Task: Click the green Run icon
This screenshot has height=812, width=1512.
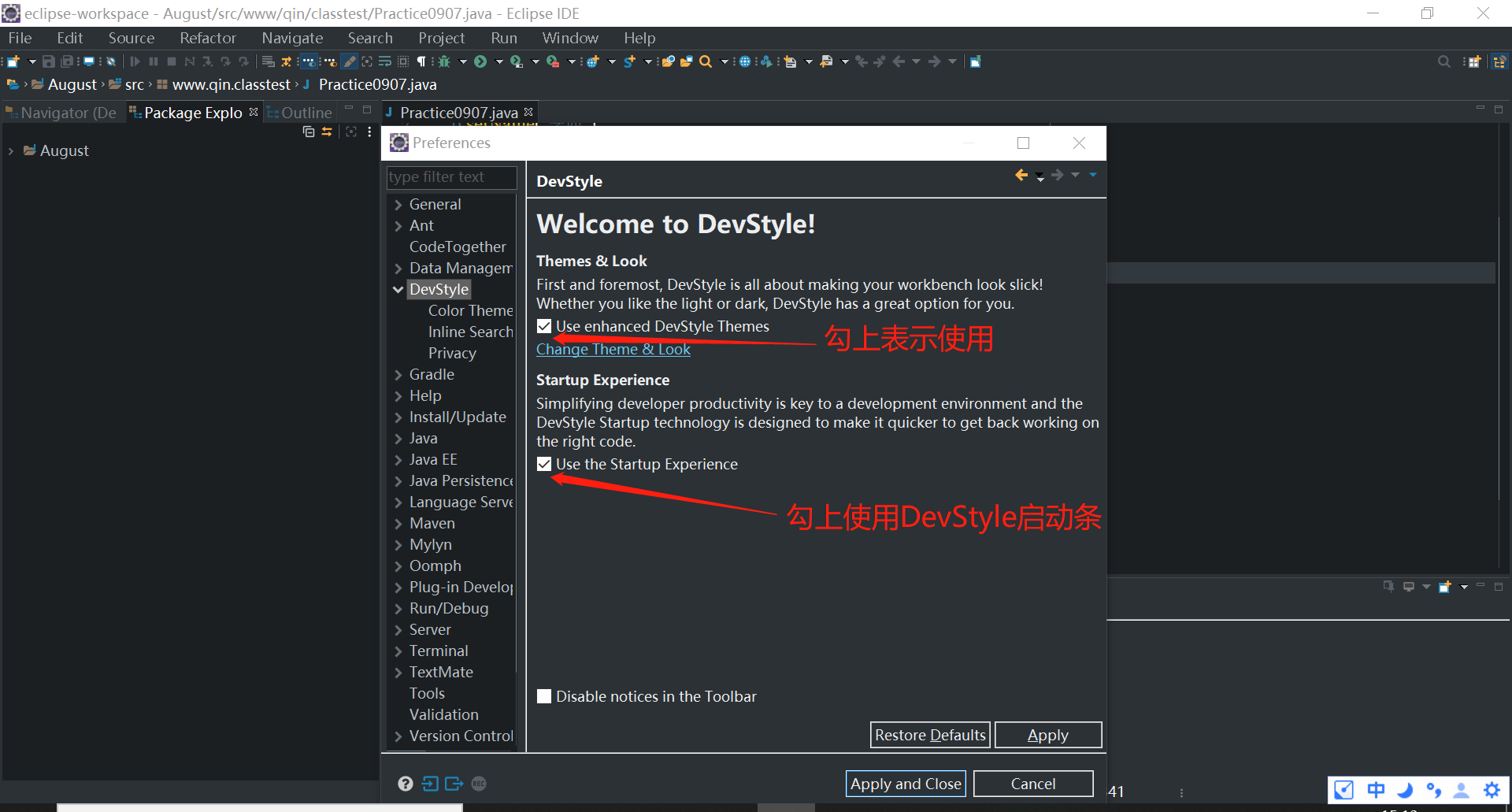Action: (x=480, y=61)
